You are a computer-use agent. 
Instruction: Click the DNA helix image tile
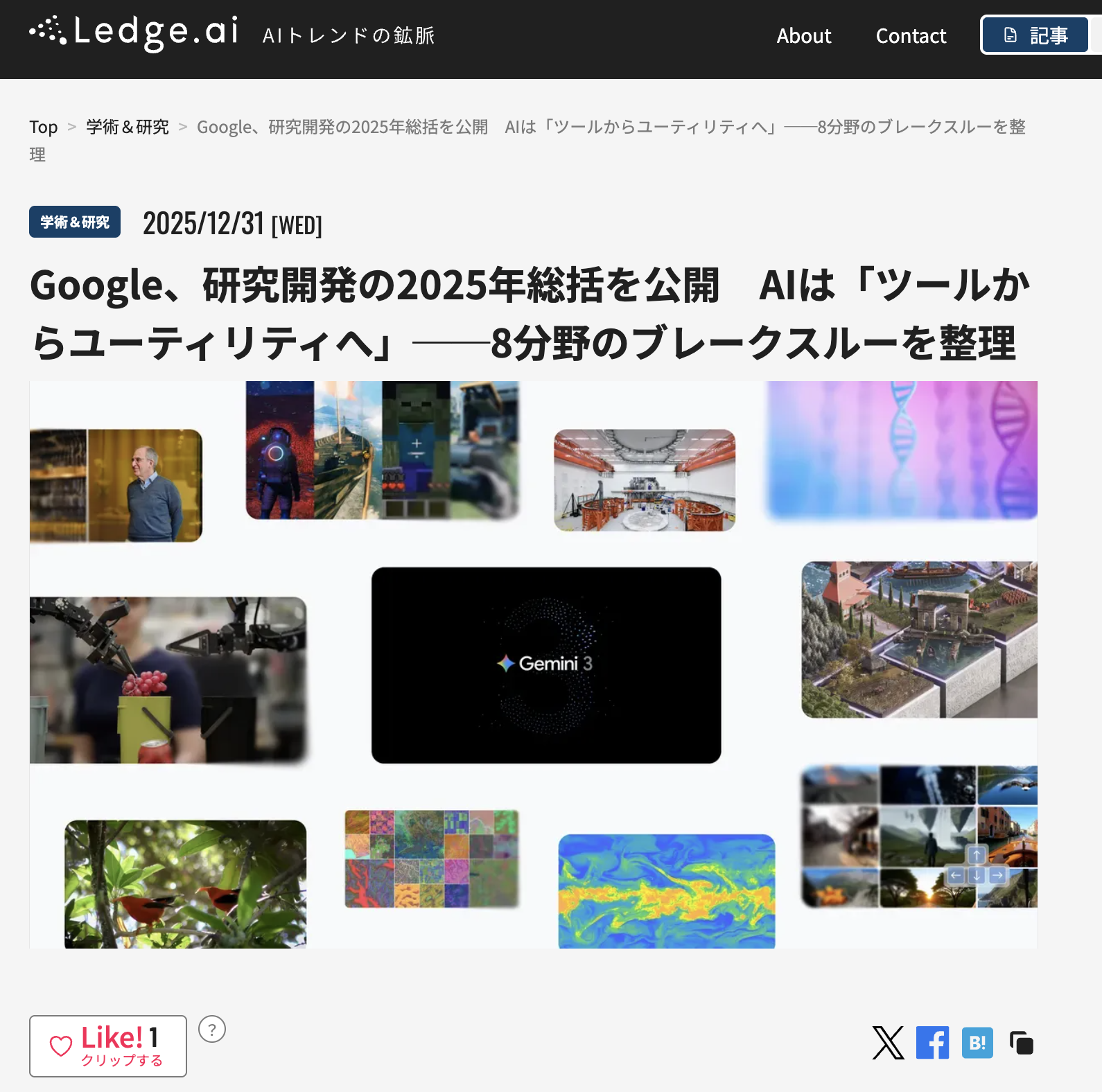click(902, 449)
